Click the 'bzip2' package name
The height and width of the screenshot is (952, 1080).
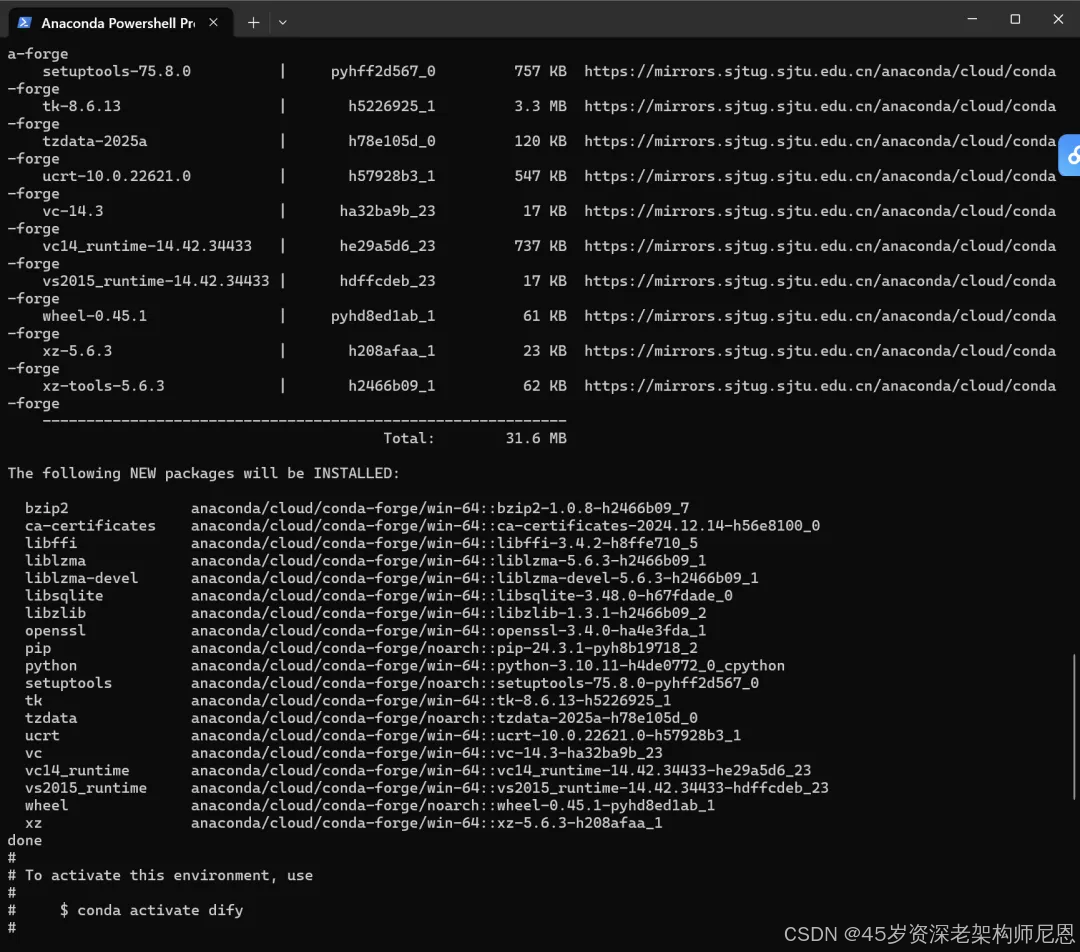coord(47,508)
